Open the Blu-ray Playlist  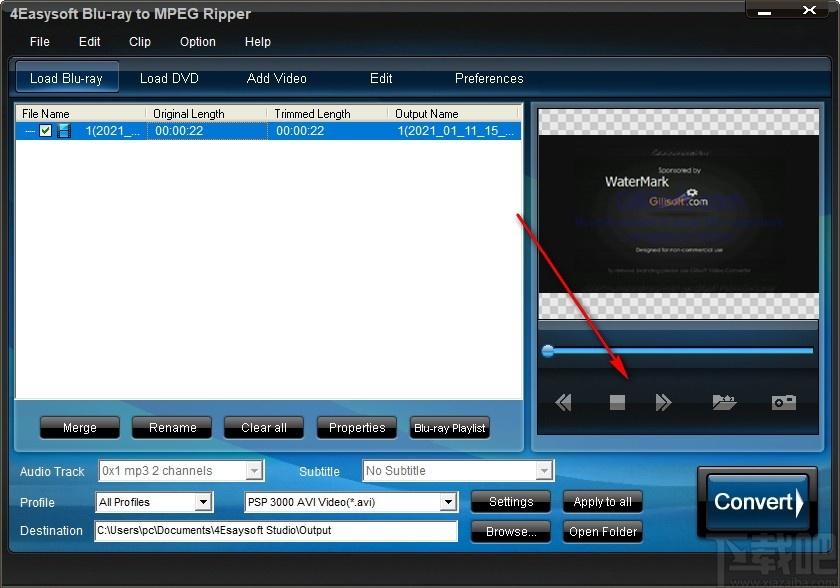click(449, 427)
